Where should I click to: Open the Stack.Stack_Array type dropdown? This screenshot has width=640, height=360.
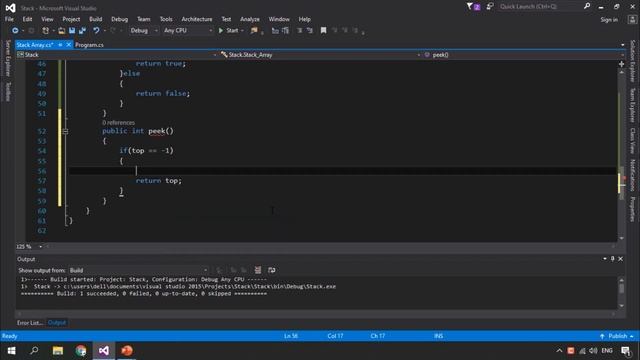coord(321,55)
